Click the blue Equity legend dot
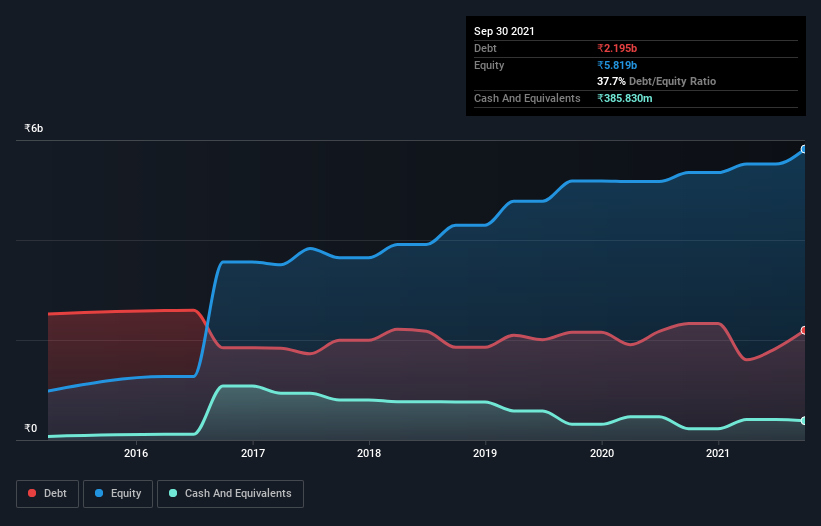 click(99, 493)
